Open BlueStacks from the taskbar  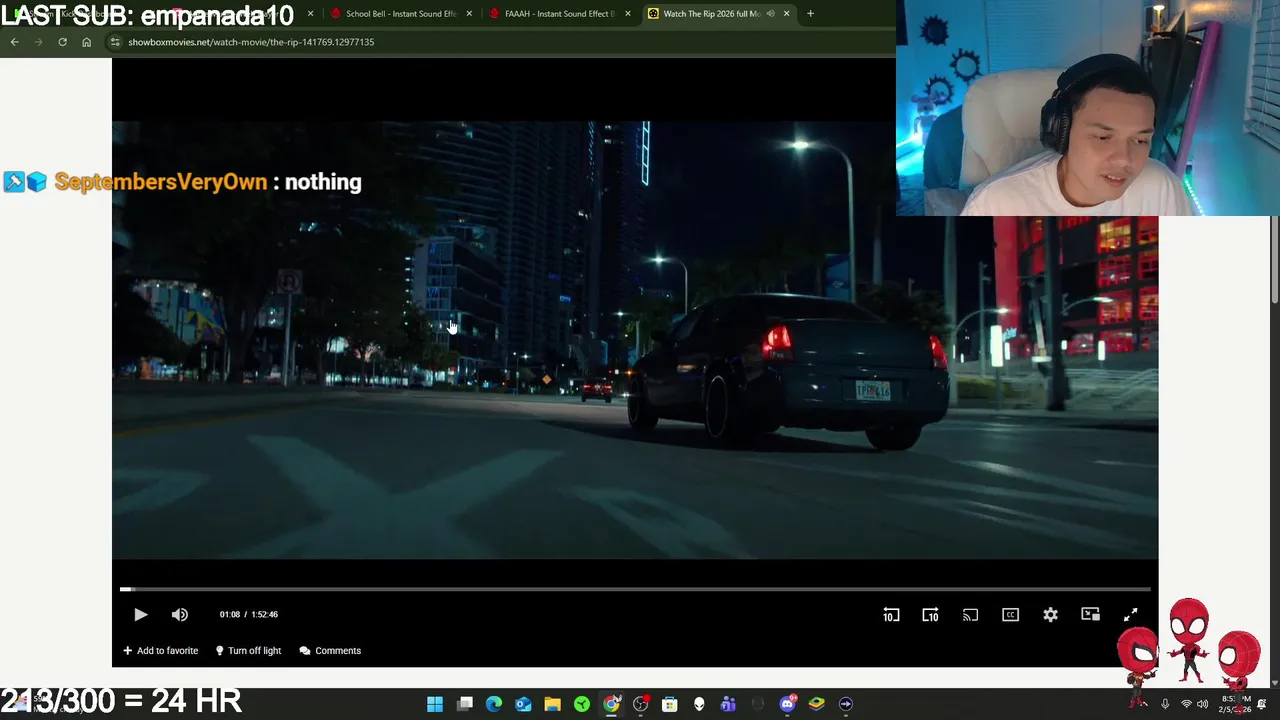[816, 704]
